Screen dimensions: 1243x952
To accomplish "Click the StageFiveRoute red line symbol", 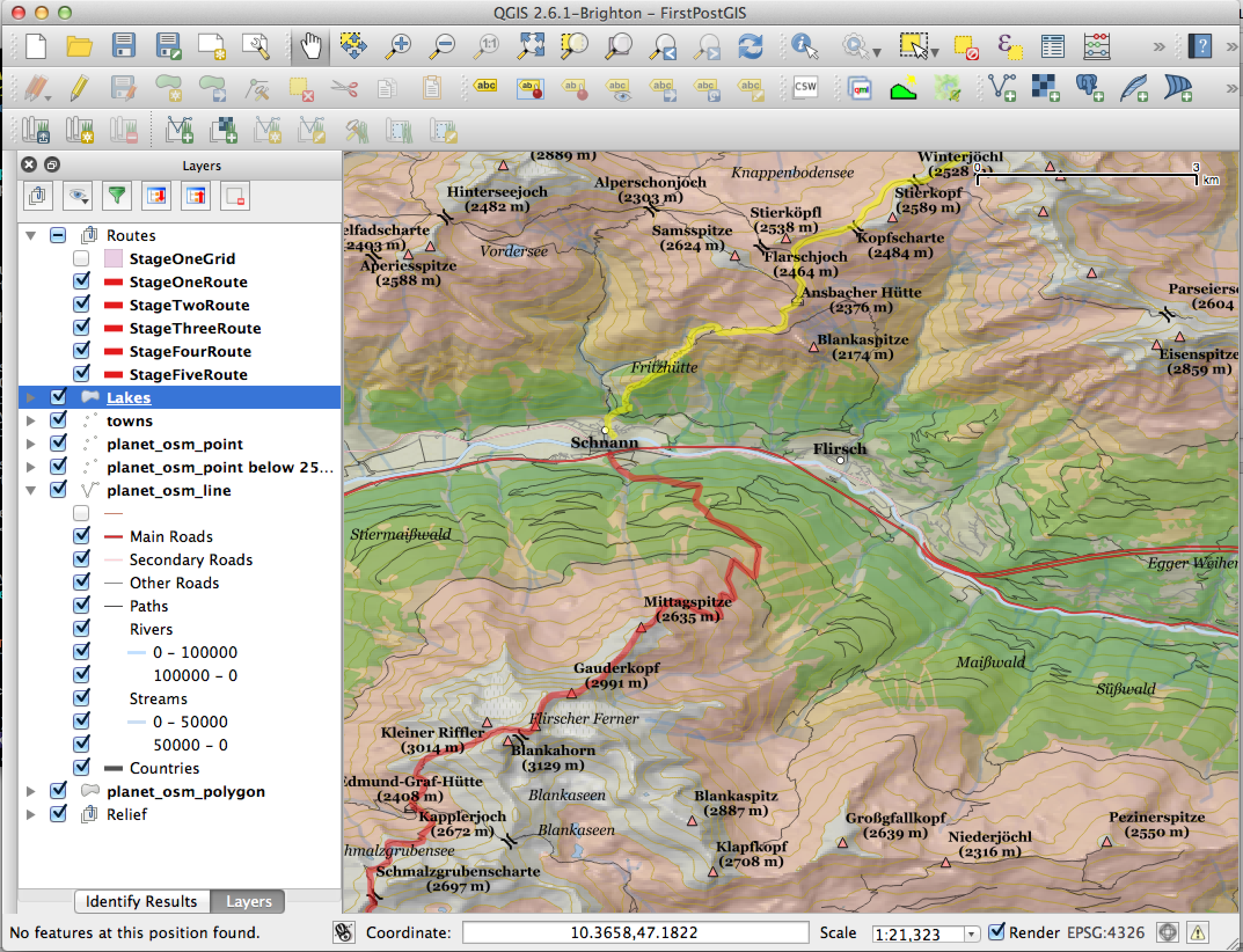I will [113, 375].
